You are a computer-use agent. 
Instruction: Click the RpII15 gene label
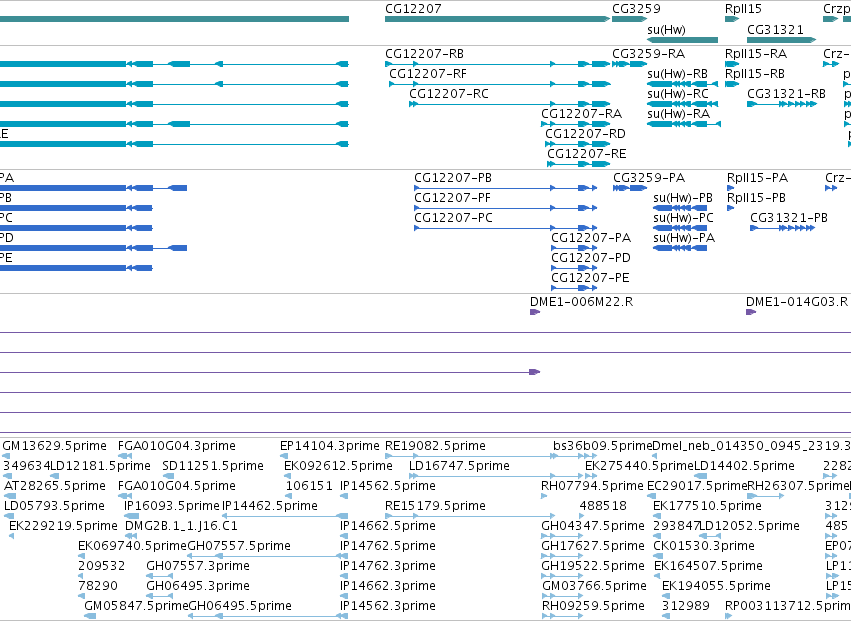743,9
